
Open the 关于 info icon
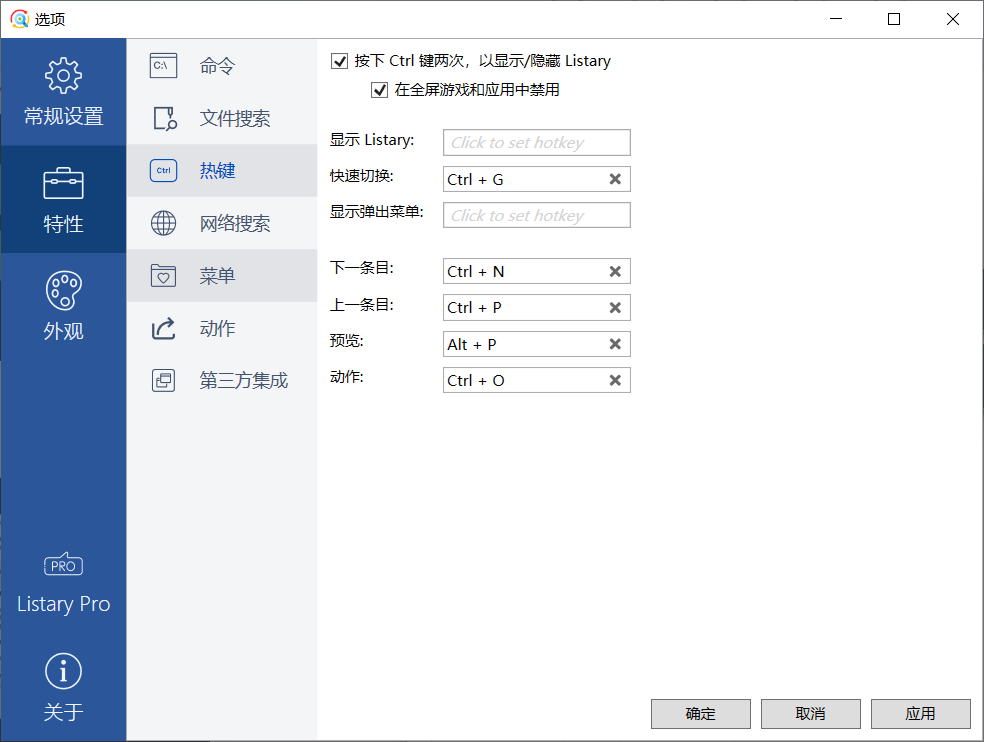63,671
